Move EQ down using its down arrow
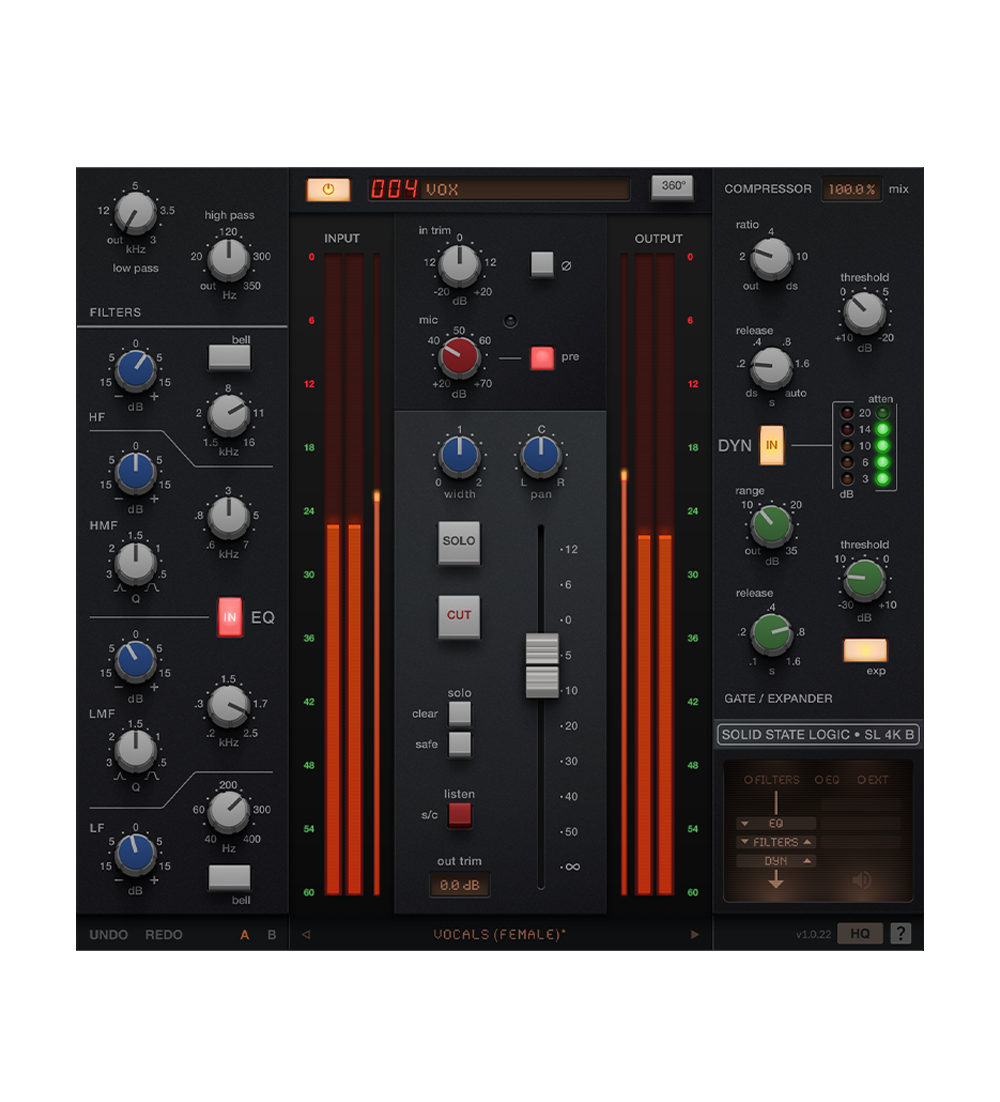Image resolution: width=1000 pixels, height=1102 pixels. 744,824
